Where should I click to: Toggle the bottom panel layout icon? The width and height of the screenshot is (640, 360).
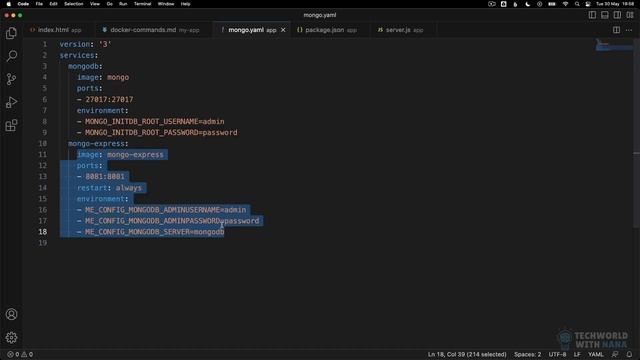605,15
